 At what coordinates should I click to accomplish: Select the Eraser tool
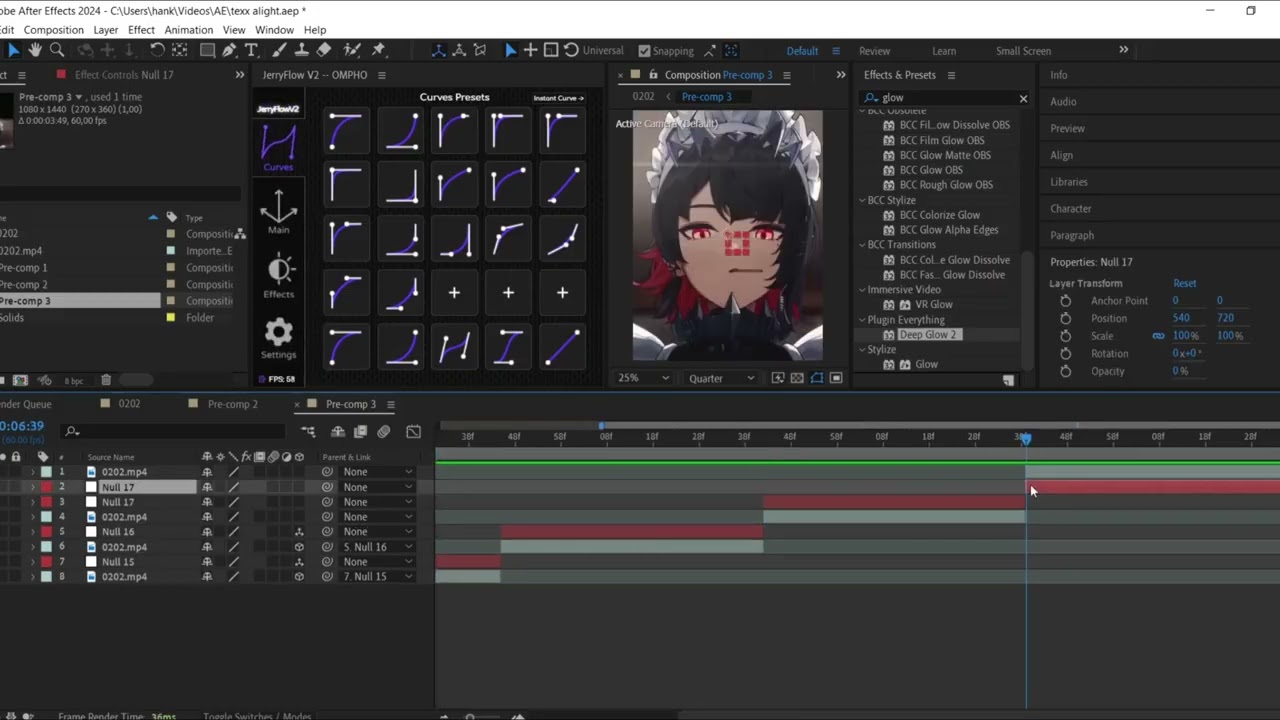click(x=324, y=50)
